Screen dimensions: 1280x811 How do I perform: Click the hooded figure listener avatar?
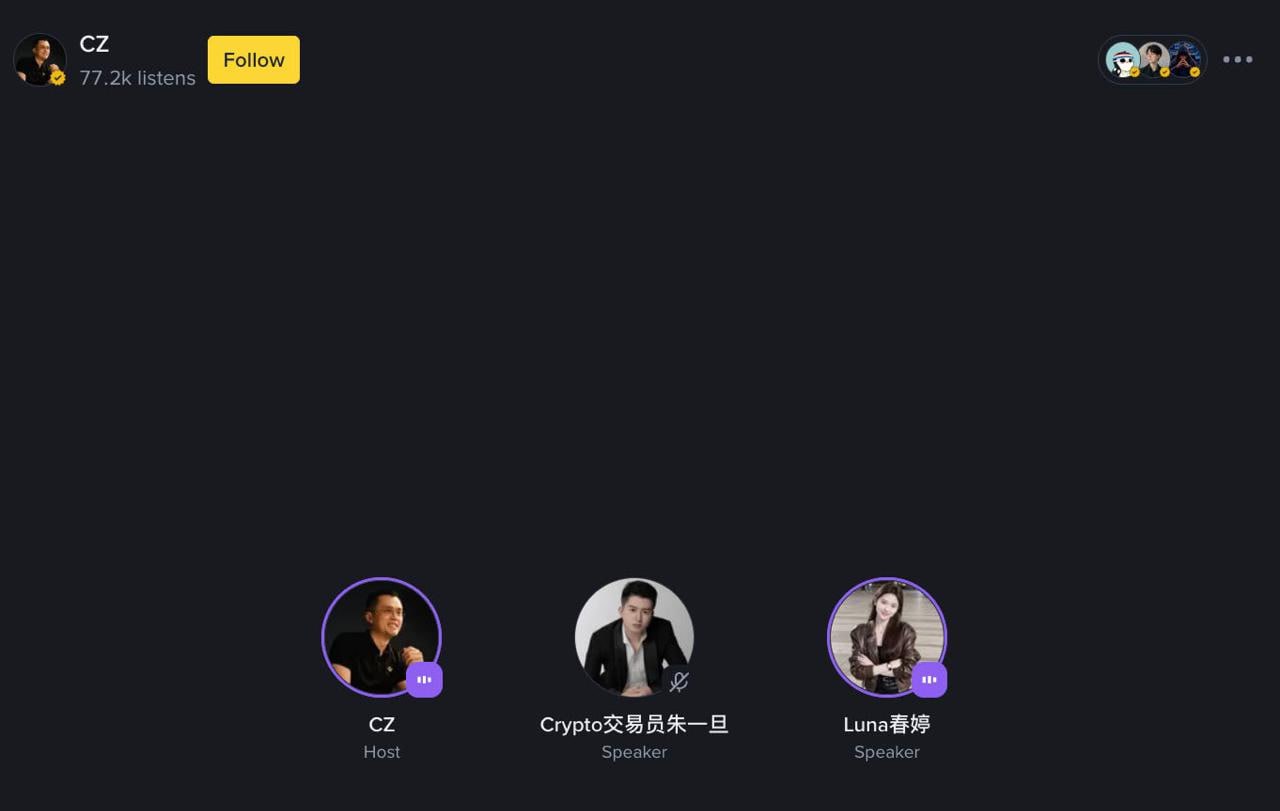click(x=1185, y=60)
